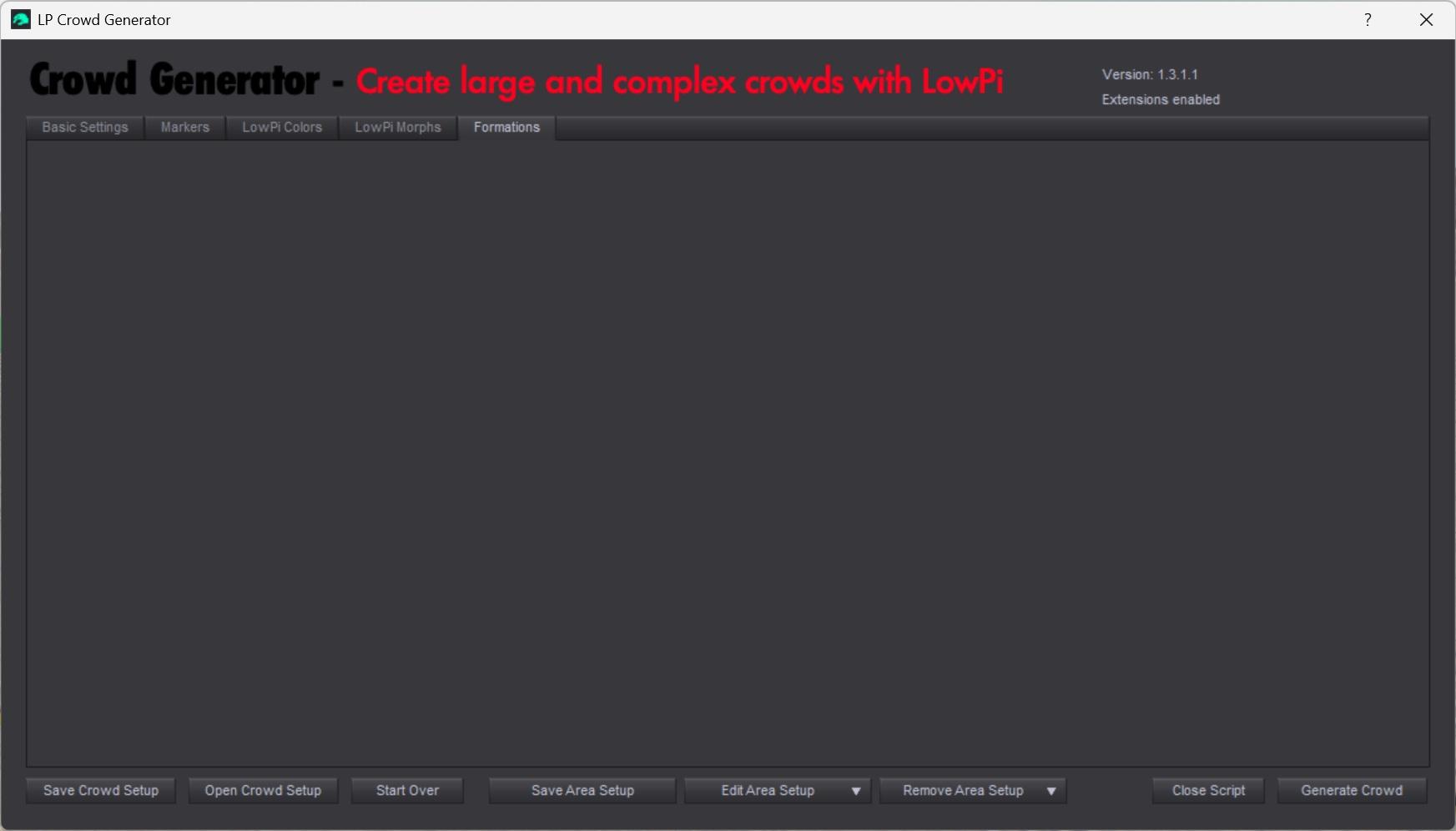Switch to the Basic Settings tab

tap(85, 128)
